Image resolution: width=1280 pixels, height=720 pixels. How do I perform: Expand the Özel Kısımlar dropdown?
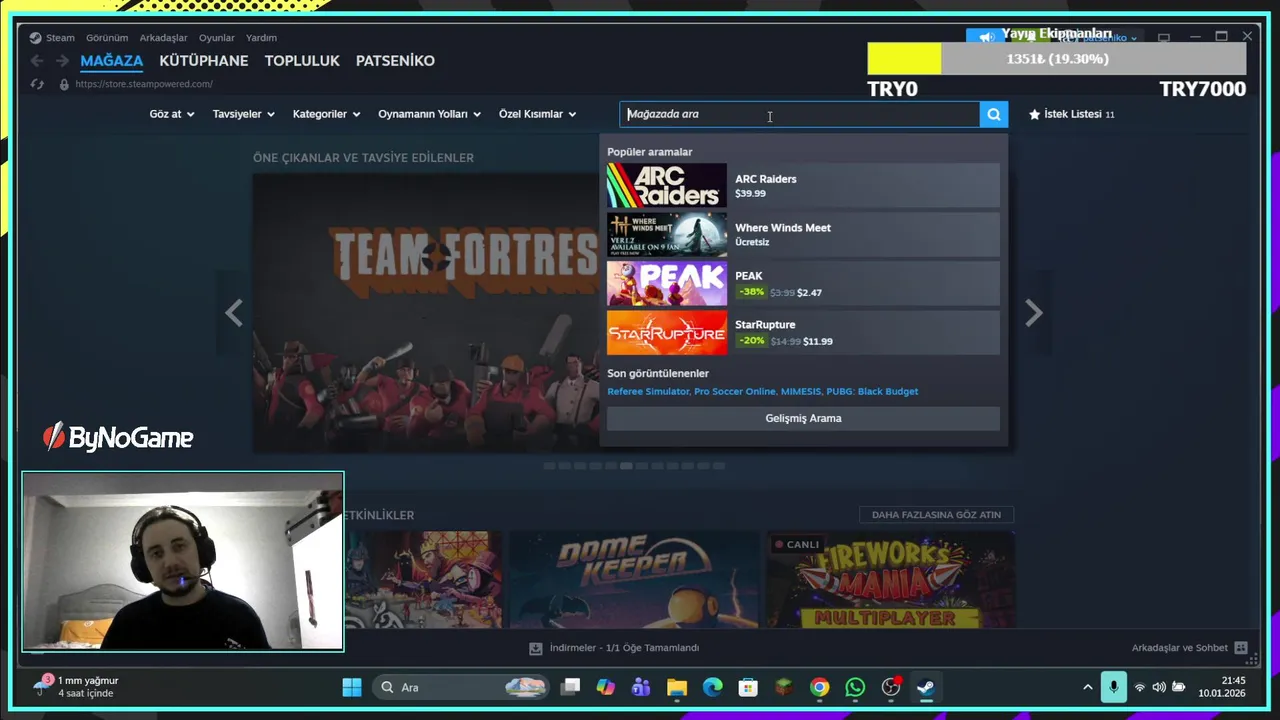538,114
